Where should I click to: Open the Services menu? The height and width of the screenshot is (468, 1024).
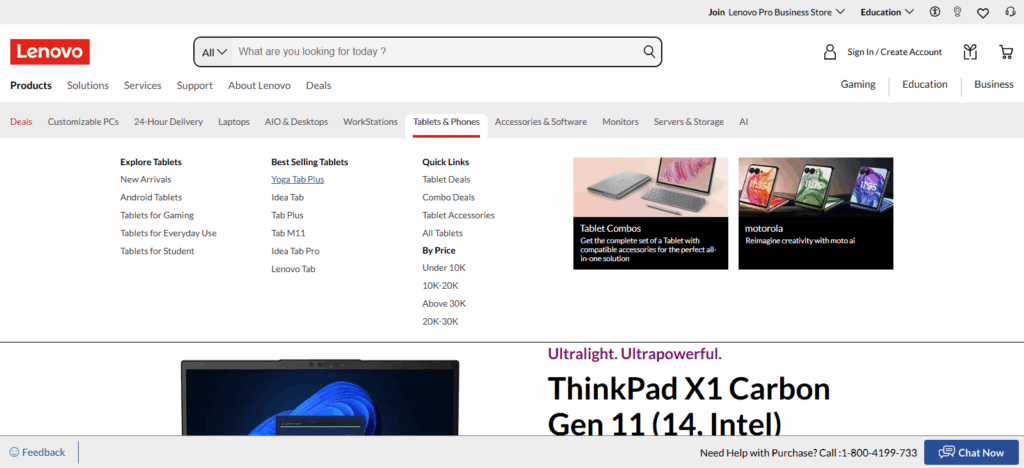click(x=142, y=86)
